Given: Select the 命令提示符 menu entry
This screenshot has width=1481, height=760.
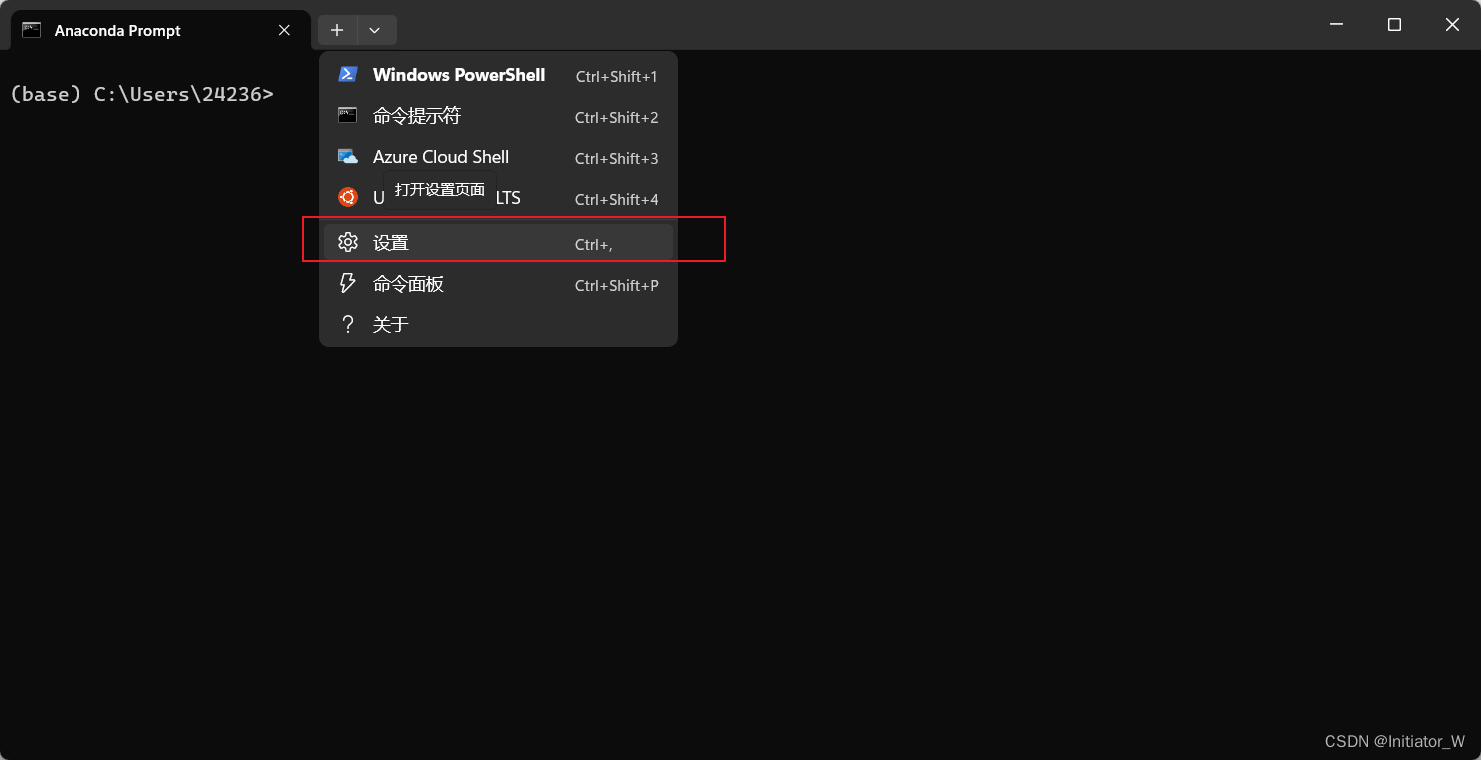Looking at the screenshot, I should pyautogui.click(x=498, y=116).
